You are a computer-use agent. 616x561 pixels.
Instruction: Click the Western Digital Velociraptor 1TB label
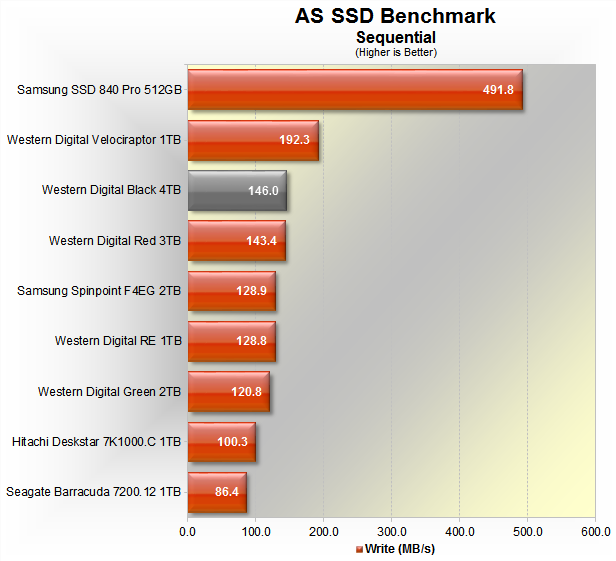coord(94,141)
